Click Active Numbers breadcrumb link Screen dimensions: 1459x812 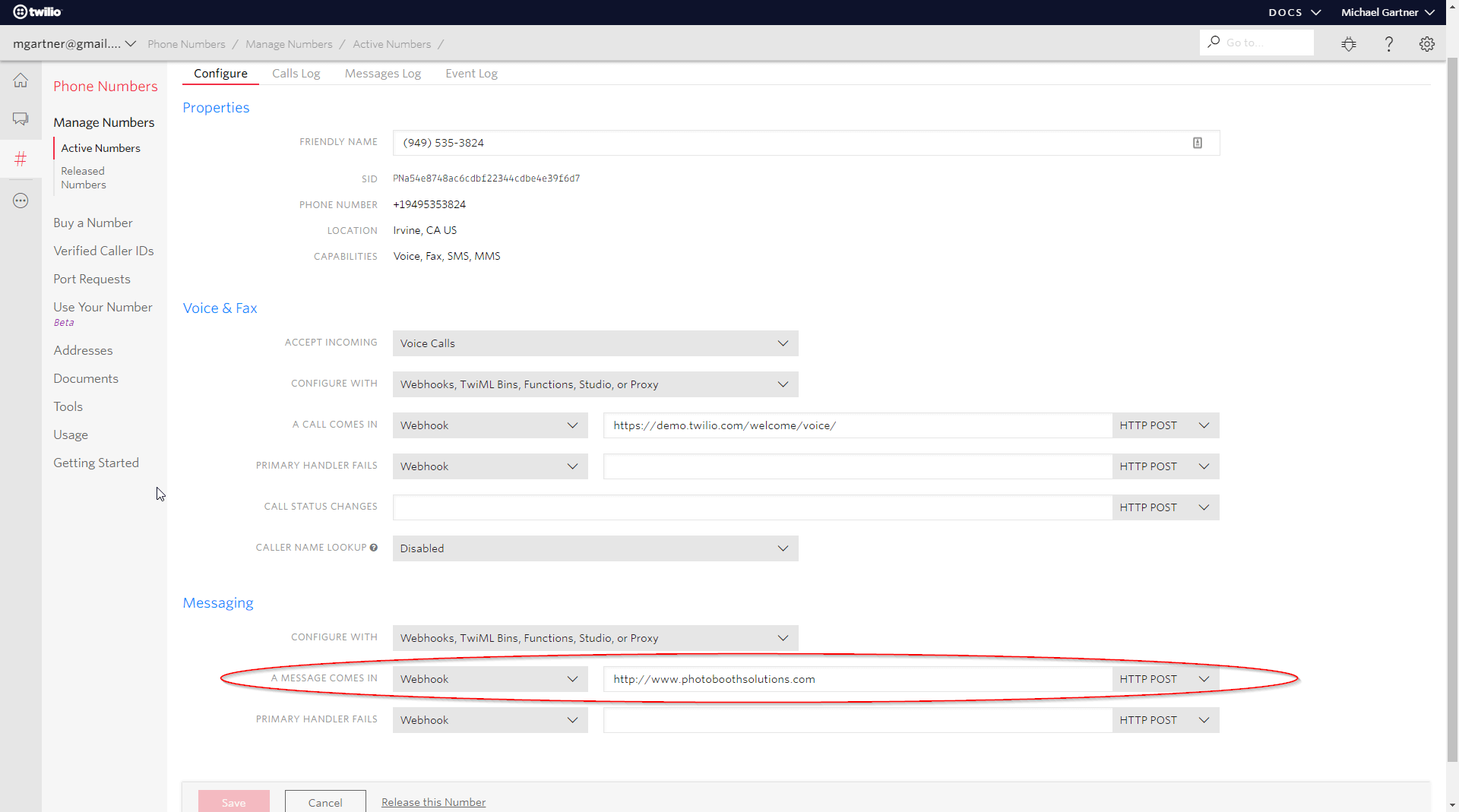coord(391,44)
